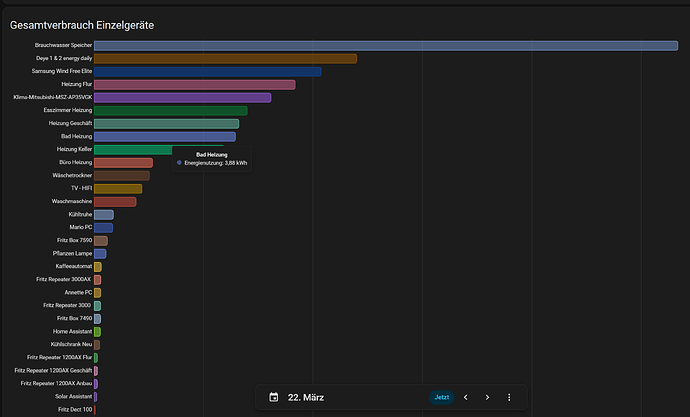Select the Deye 1 & 2 energy daily bar

[225, 59]
